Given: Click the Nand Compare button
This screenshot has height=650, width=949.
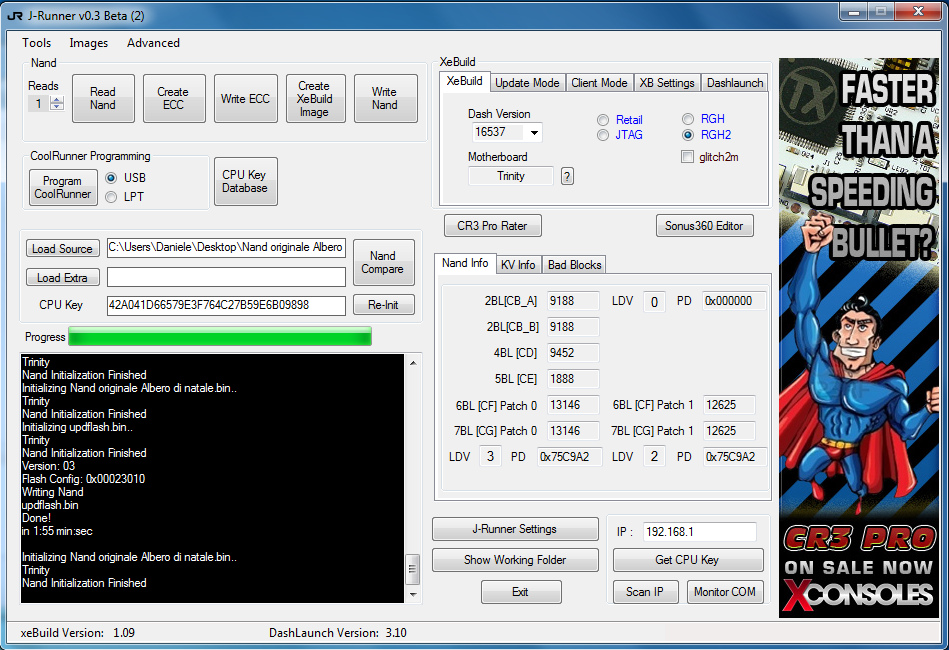Looking at the screenshot, I should [383, 262].
